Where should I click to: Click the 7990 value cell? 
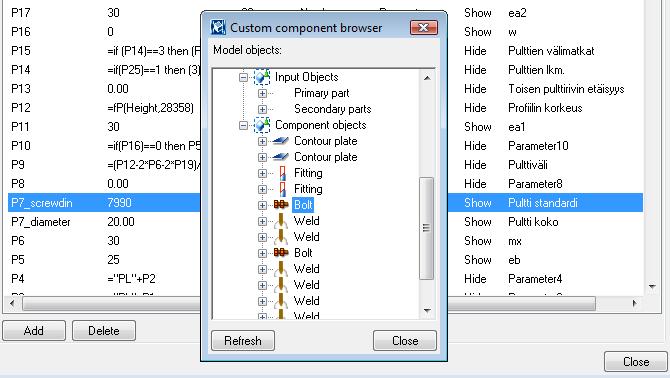tap(120, 203)
